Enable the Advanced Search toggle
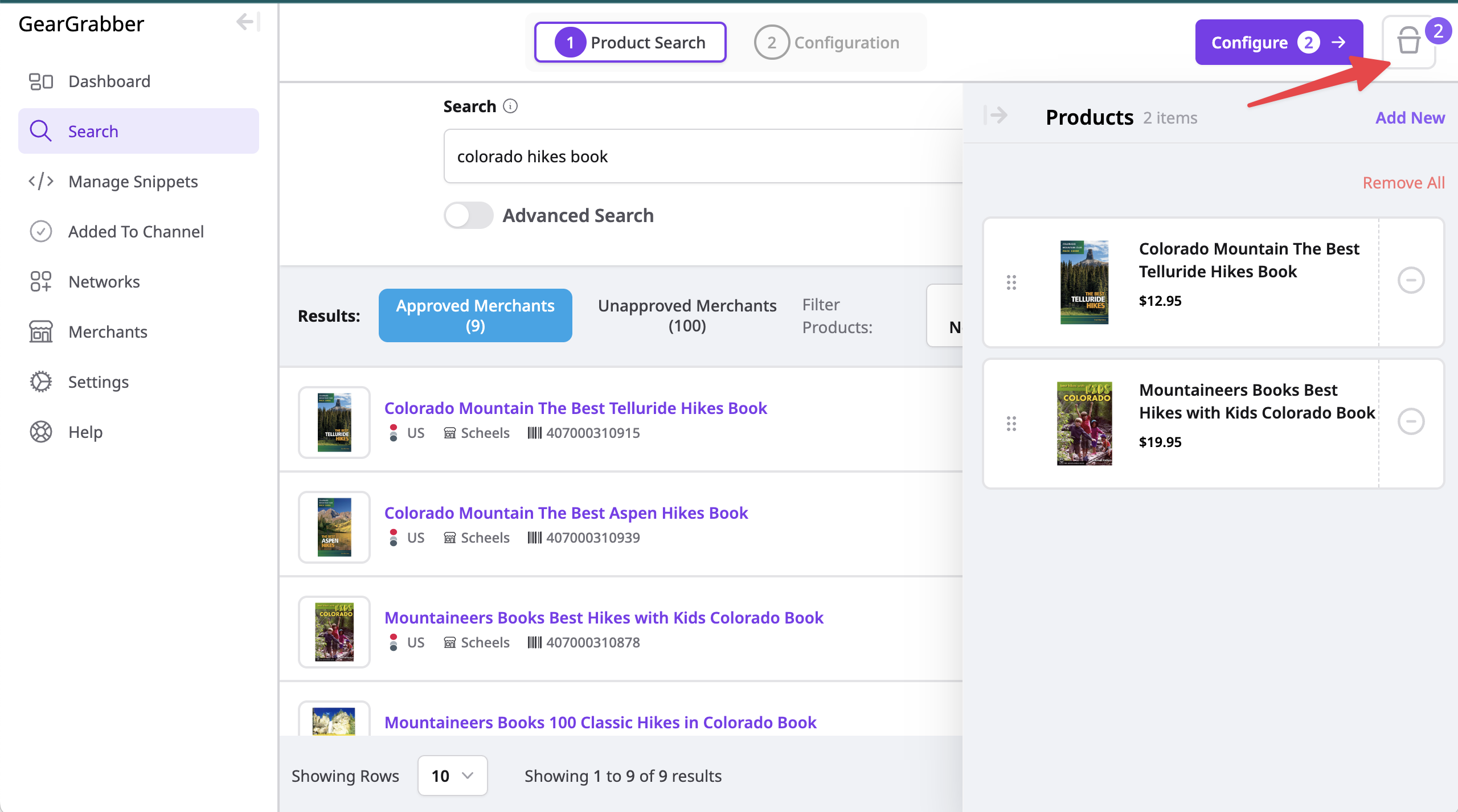The width and height of the screenshot is (1458, 812). tap(468, 216)
